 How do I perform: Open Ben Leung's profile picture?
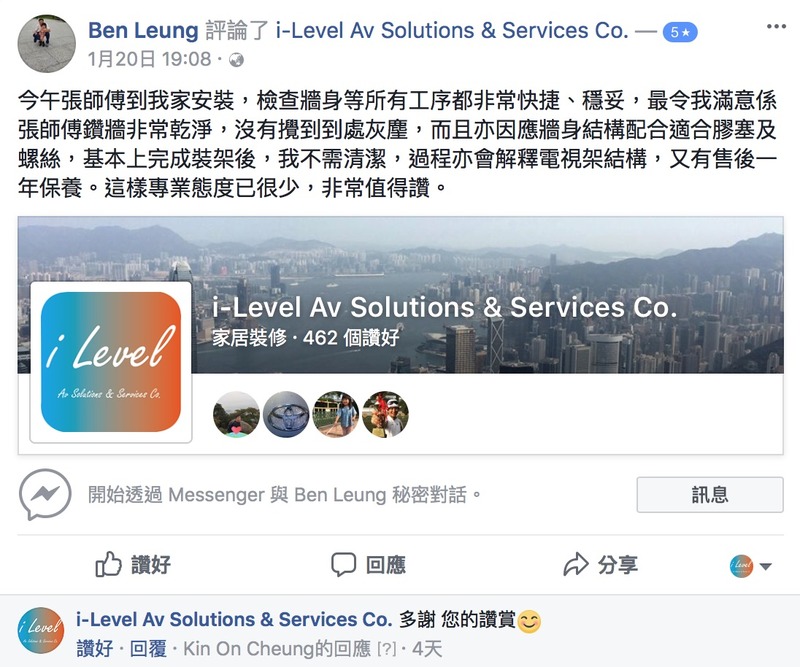pos(46,44)
